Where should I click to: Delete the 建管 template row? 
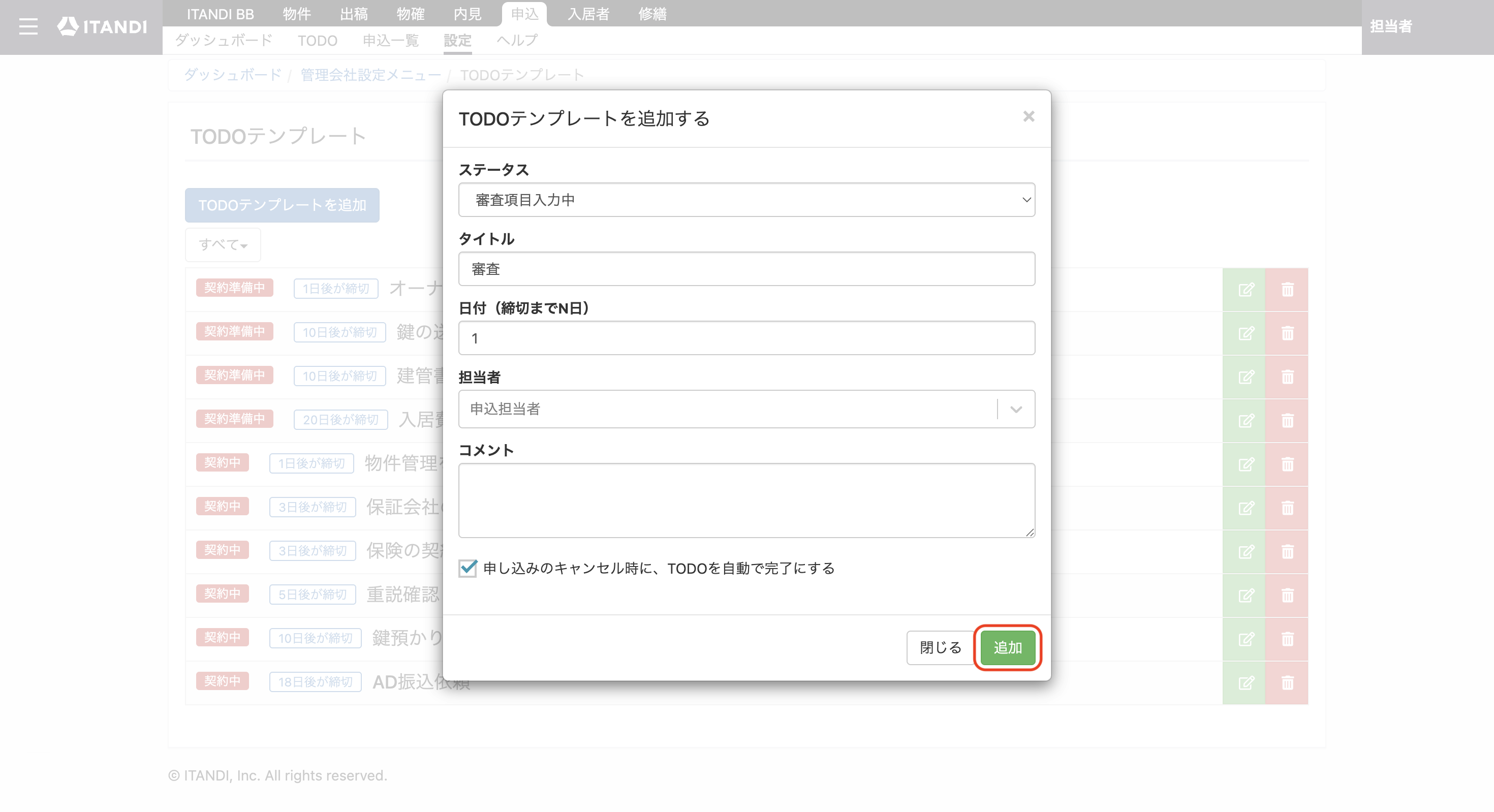click(x=1287, y=377)
